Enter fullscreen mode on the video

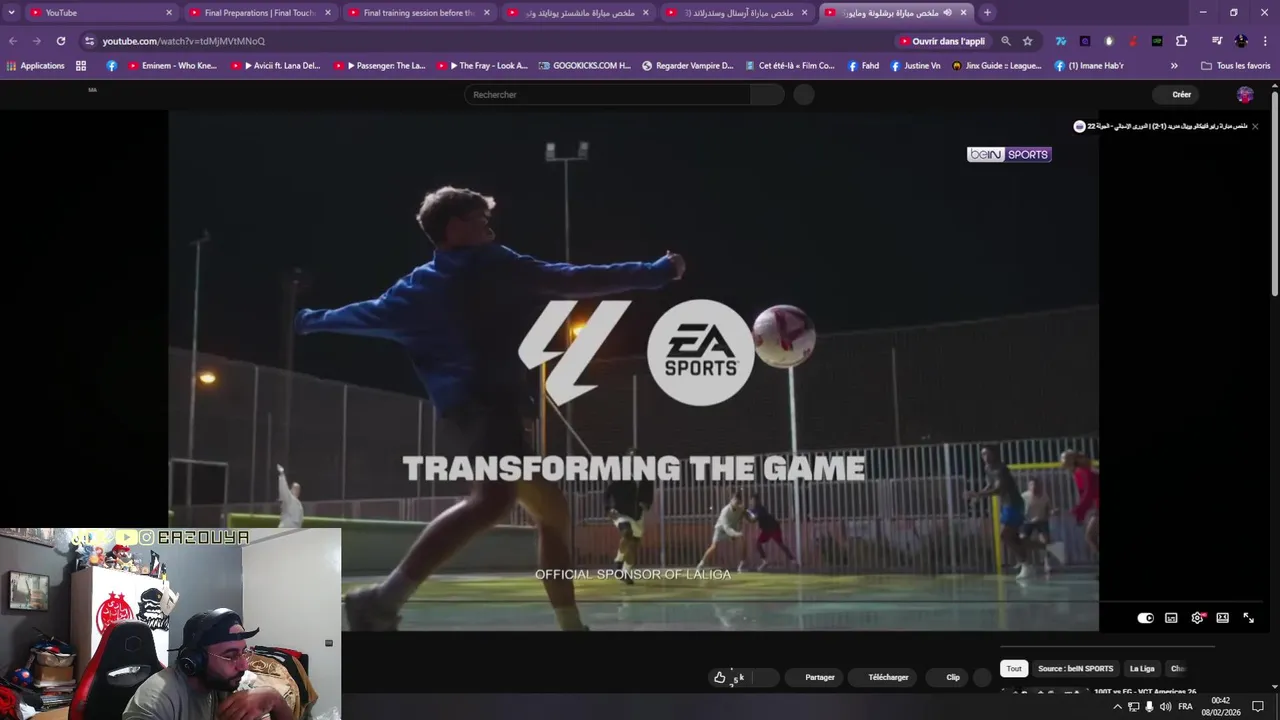click(1248, 618)
